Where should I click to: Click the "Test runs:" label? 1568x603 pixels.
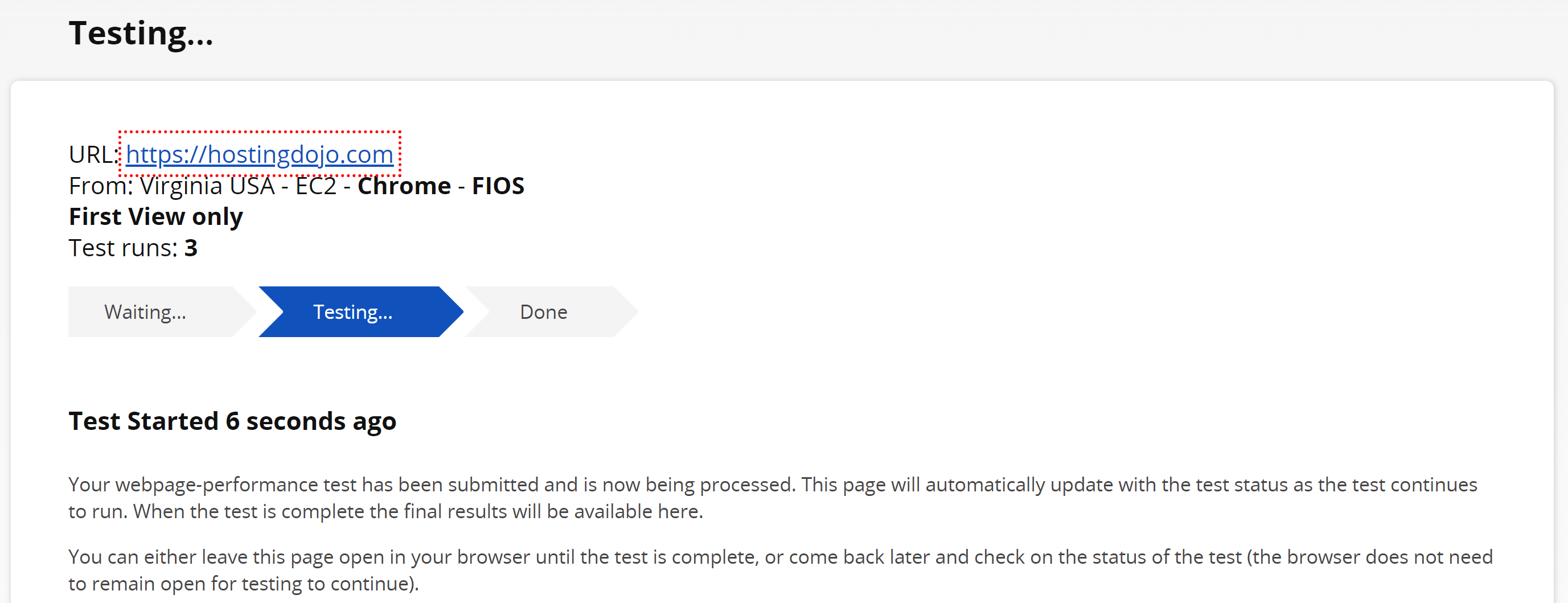click(122, 248)
